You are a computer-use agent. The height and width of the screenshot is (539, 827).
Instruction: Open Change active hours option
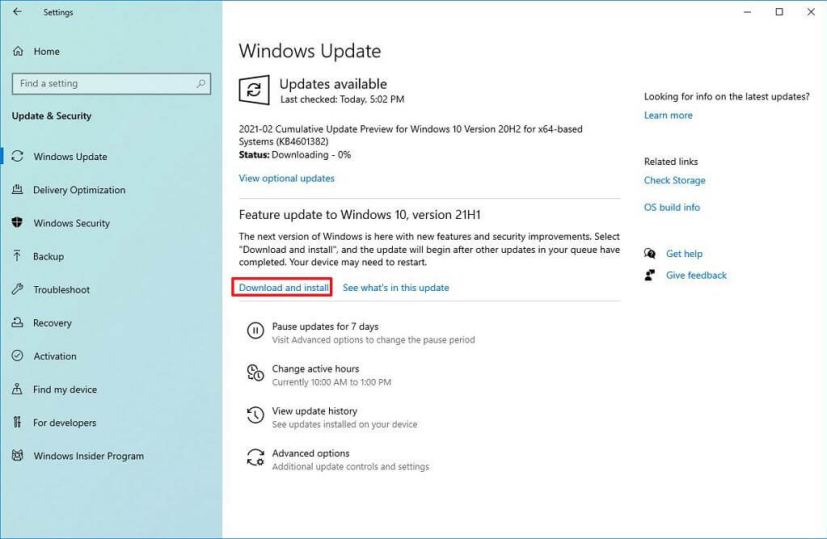click(315, 369)
